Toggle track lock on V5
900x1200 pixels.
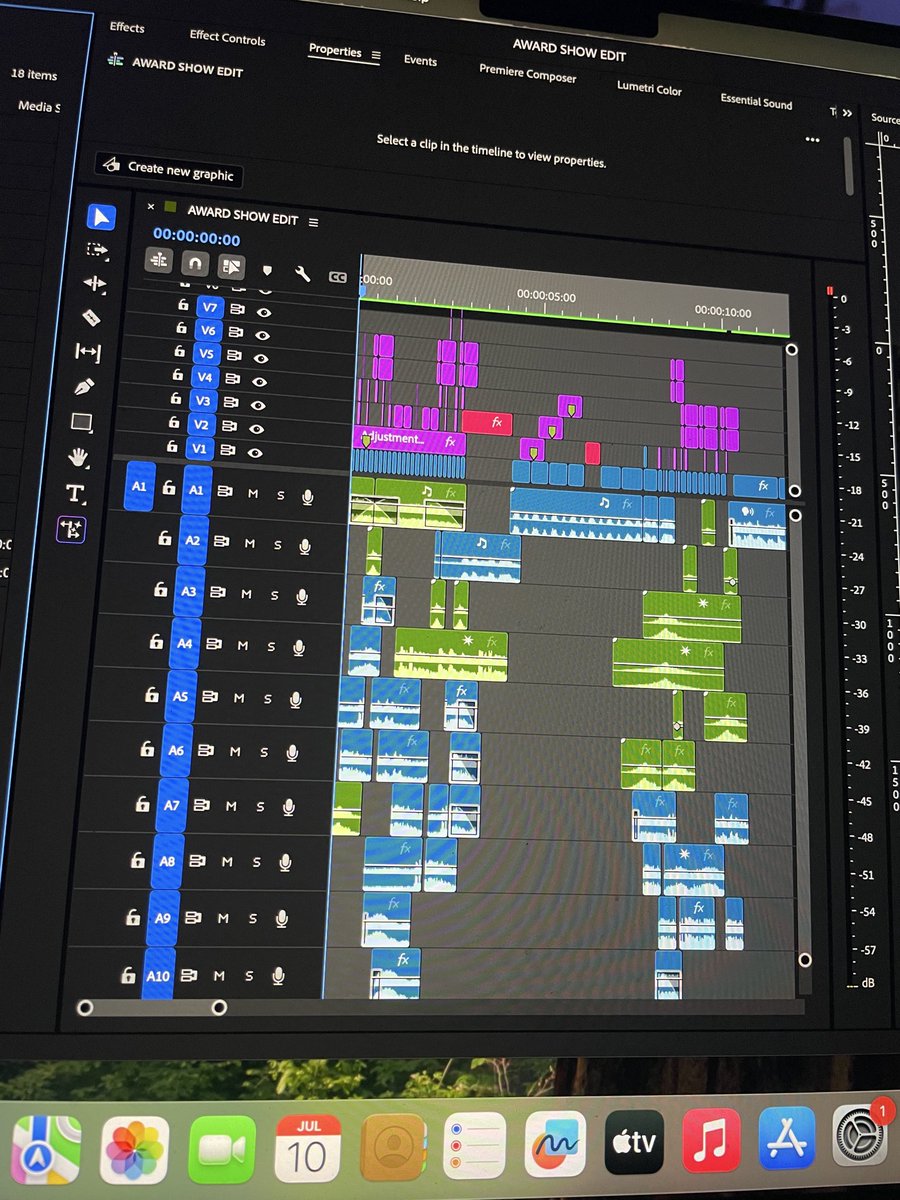[x=178, y=352]
